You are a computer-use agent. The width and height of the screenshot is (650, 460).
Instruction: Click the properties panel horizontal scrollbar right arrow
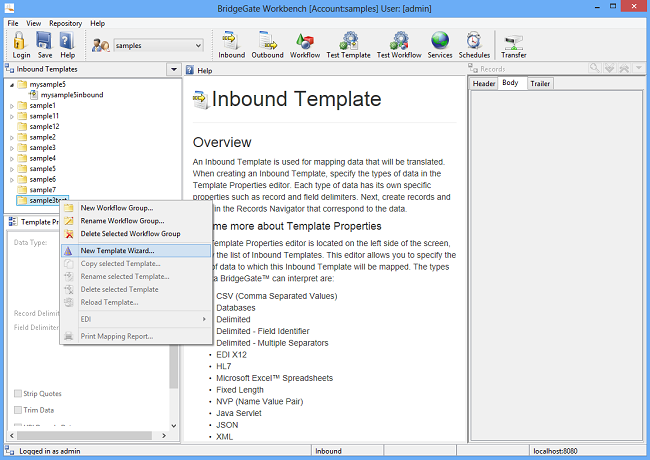pyautogui.click(x=164, y=436)
